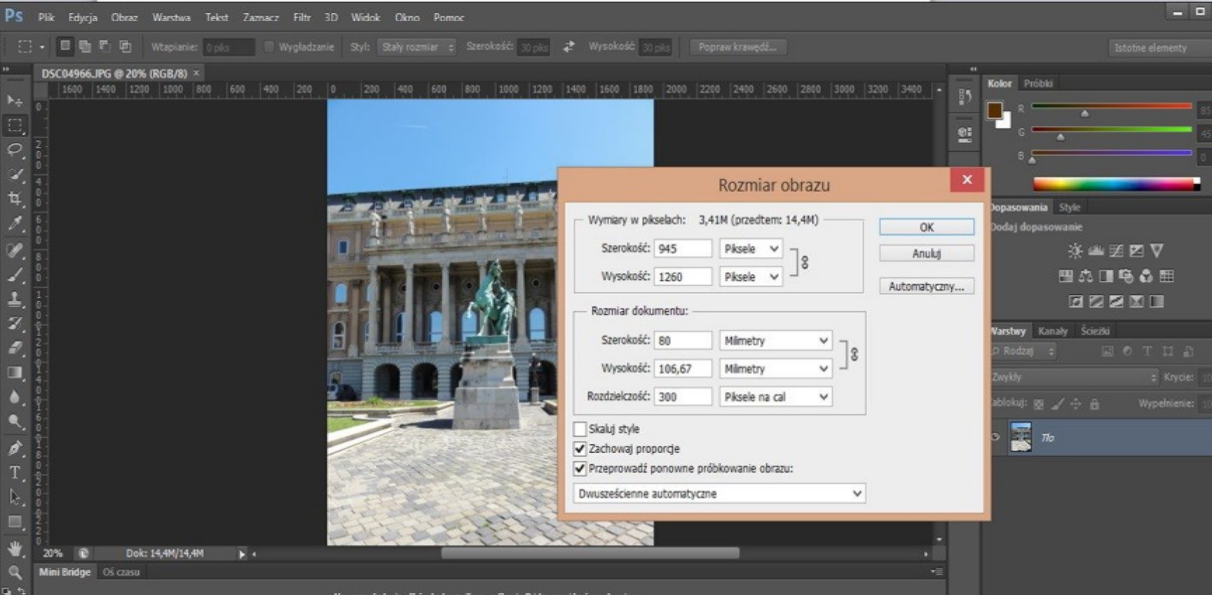Image resolution: width=1212 pixels, height=595 pixels.
Task: Activate the Hand tool
Action: pyautogui.click(x=15, y=548)
